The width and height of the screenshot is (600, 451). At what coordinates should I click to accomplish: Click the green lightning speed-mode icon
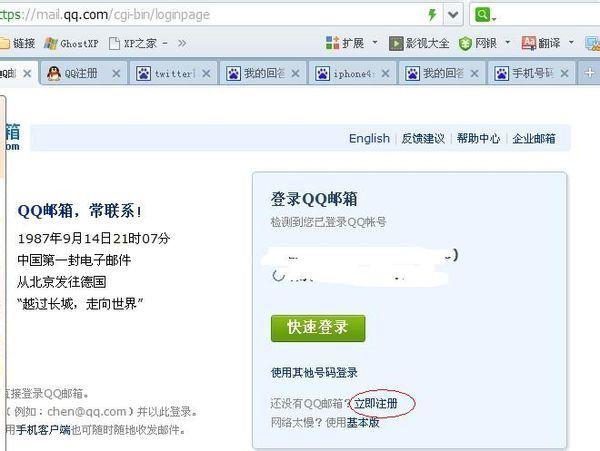coord(432,15)
